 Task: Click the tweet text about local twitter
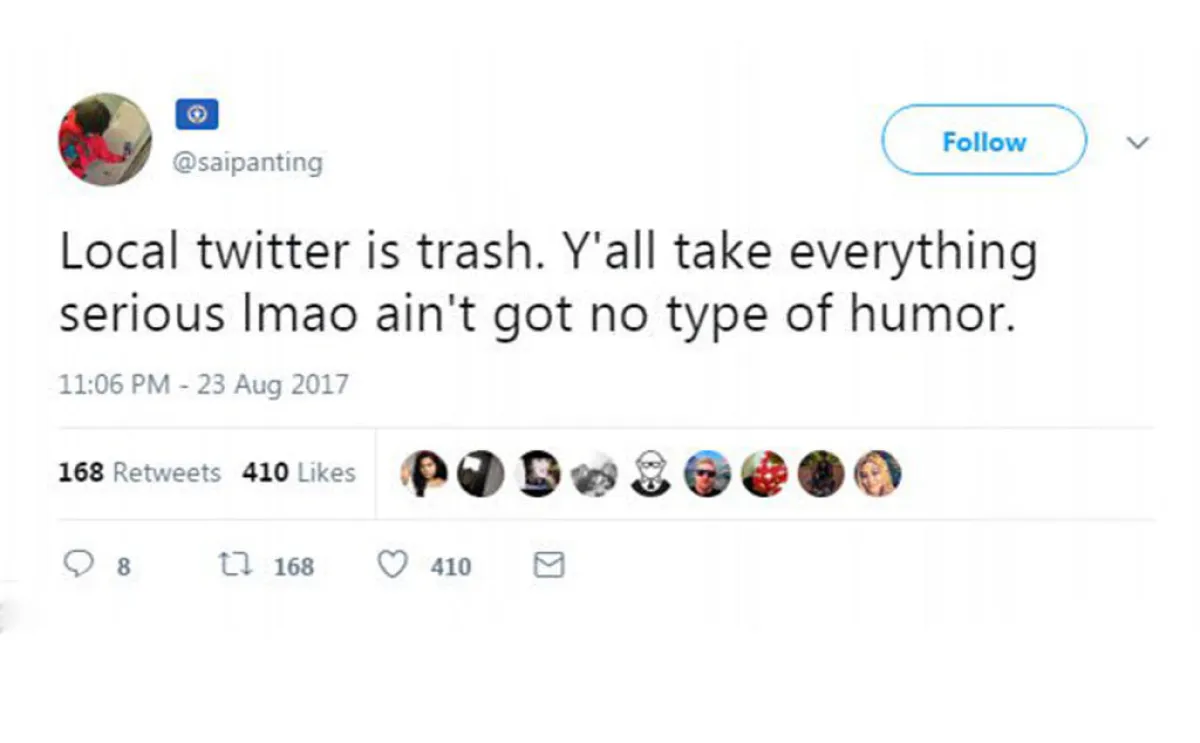546,283
